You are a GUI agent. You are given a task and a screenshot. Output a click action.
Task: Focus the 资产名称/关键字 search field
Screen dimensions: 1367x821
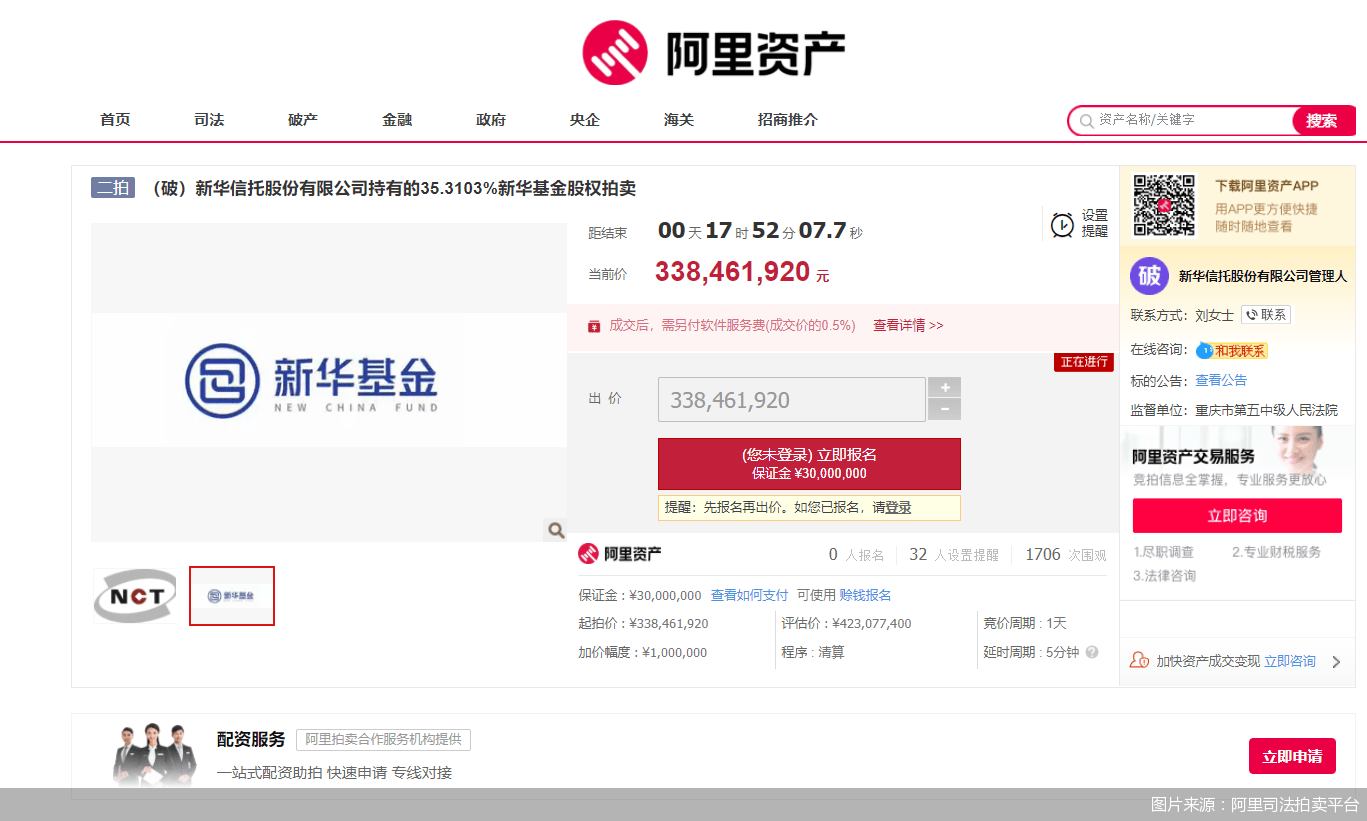[1190, 120]
